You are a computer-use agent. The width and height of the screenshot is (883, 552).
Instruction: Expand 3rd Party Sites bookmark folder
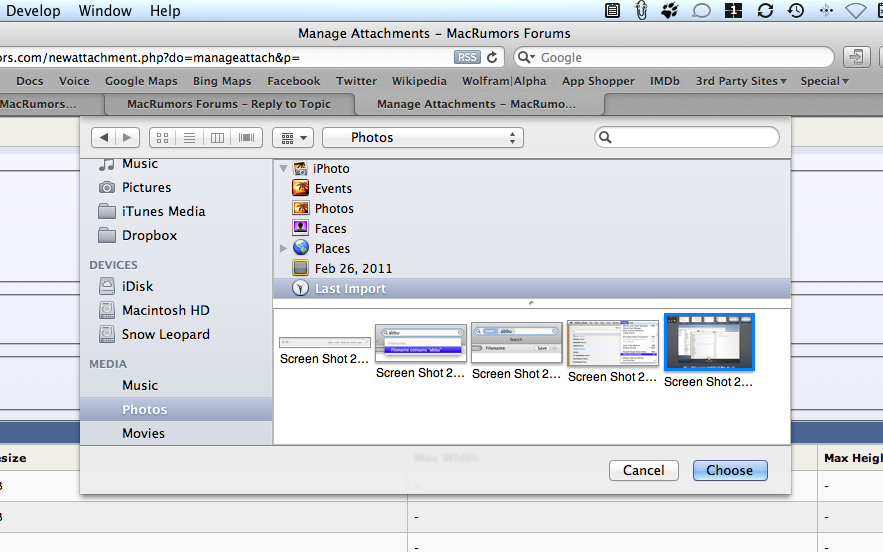(x=741, y=81)
